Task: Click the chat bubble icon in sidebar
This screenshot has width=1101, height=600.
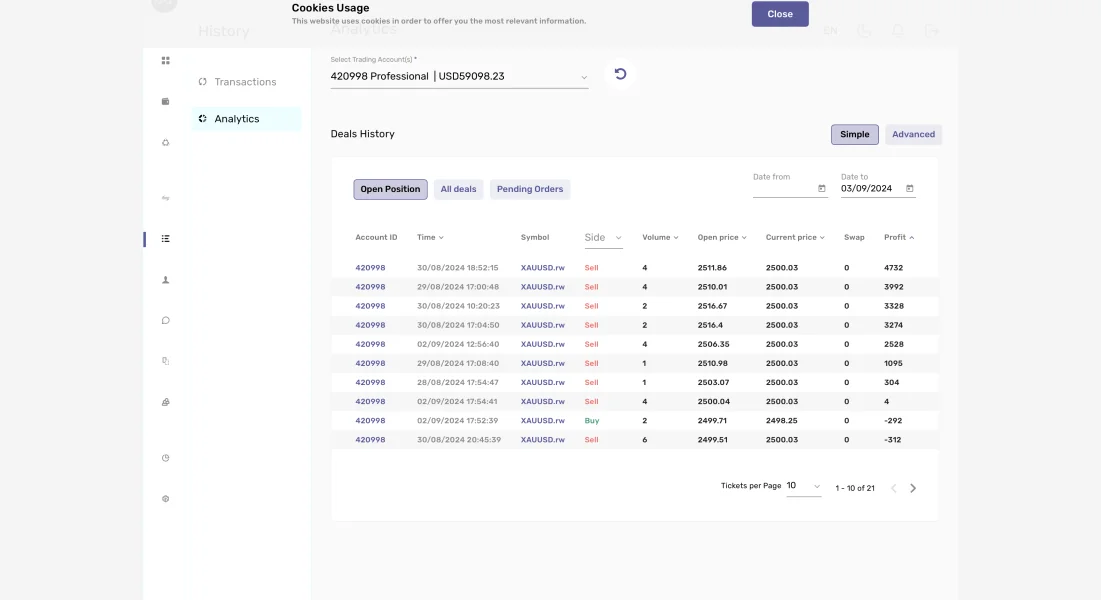Action: click(x=166, y=321)
